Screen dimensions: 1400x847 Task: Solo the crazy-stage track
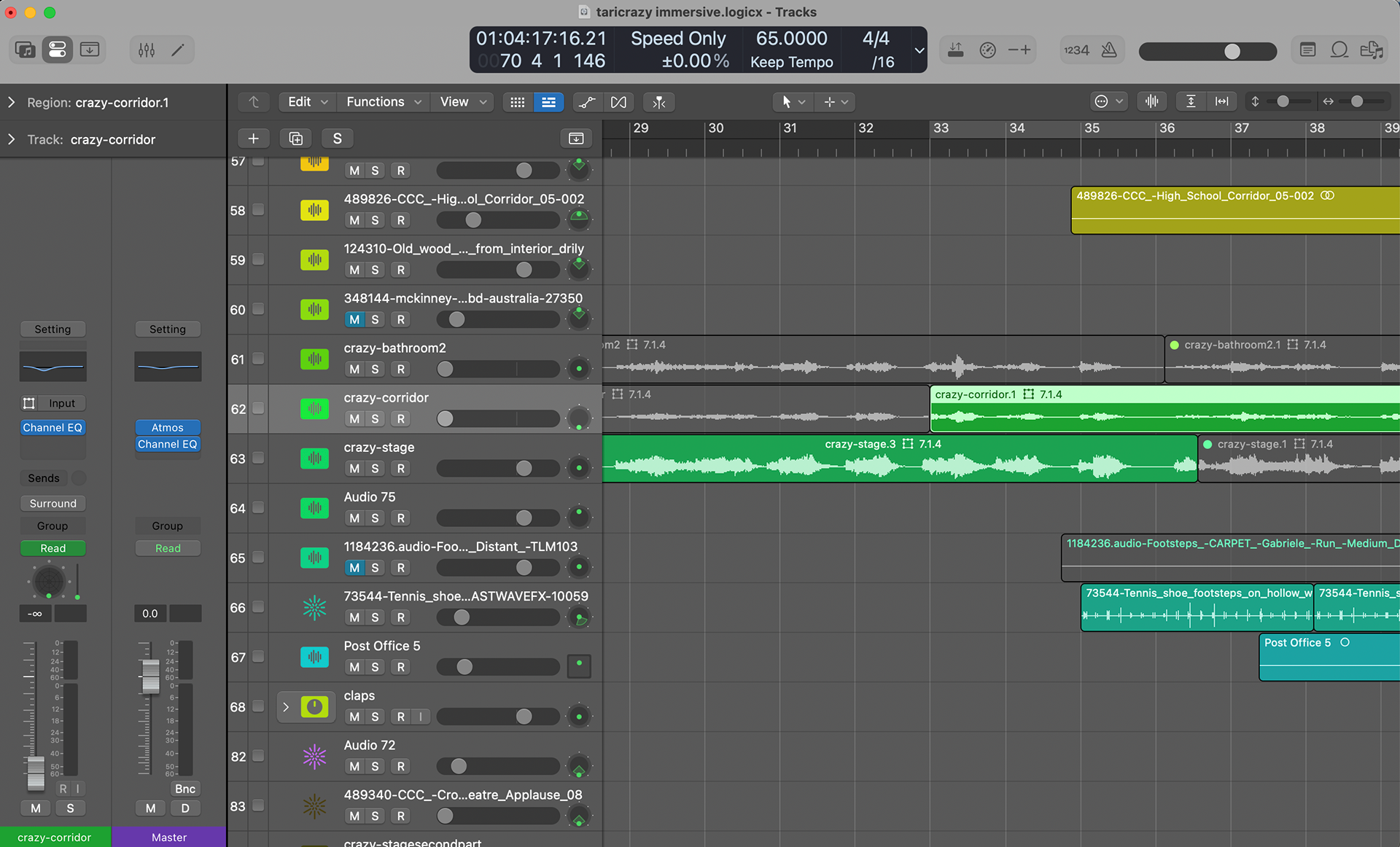[x=375, y=469]
